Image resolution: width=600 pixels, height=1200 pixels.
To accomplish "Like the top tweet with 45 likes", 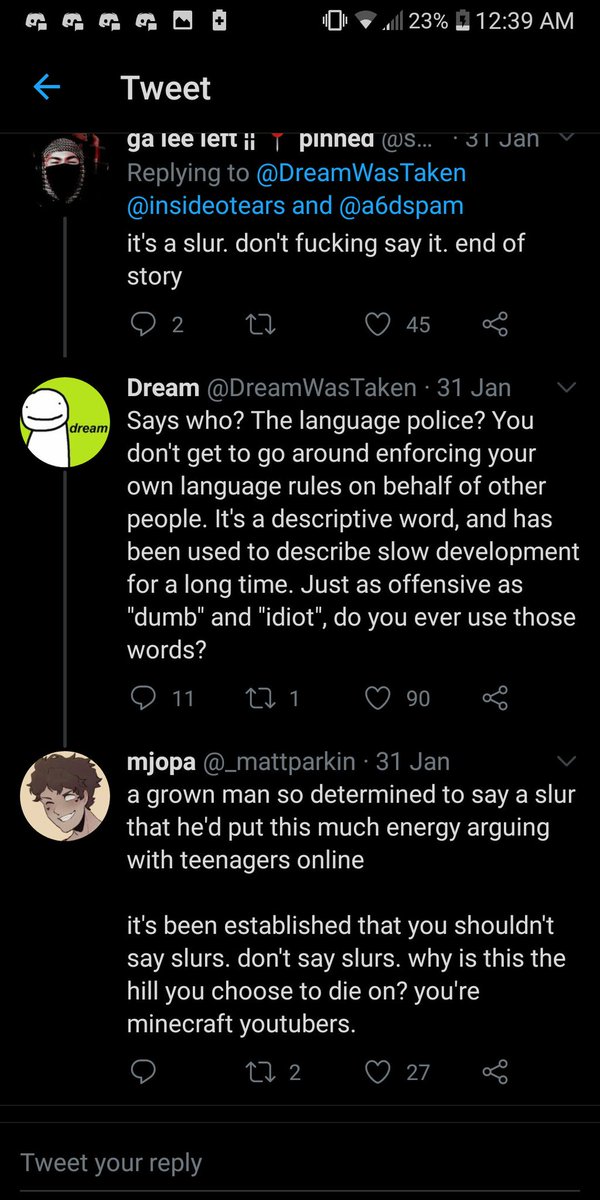I will click(x=378, y=323).
